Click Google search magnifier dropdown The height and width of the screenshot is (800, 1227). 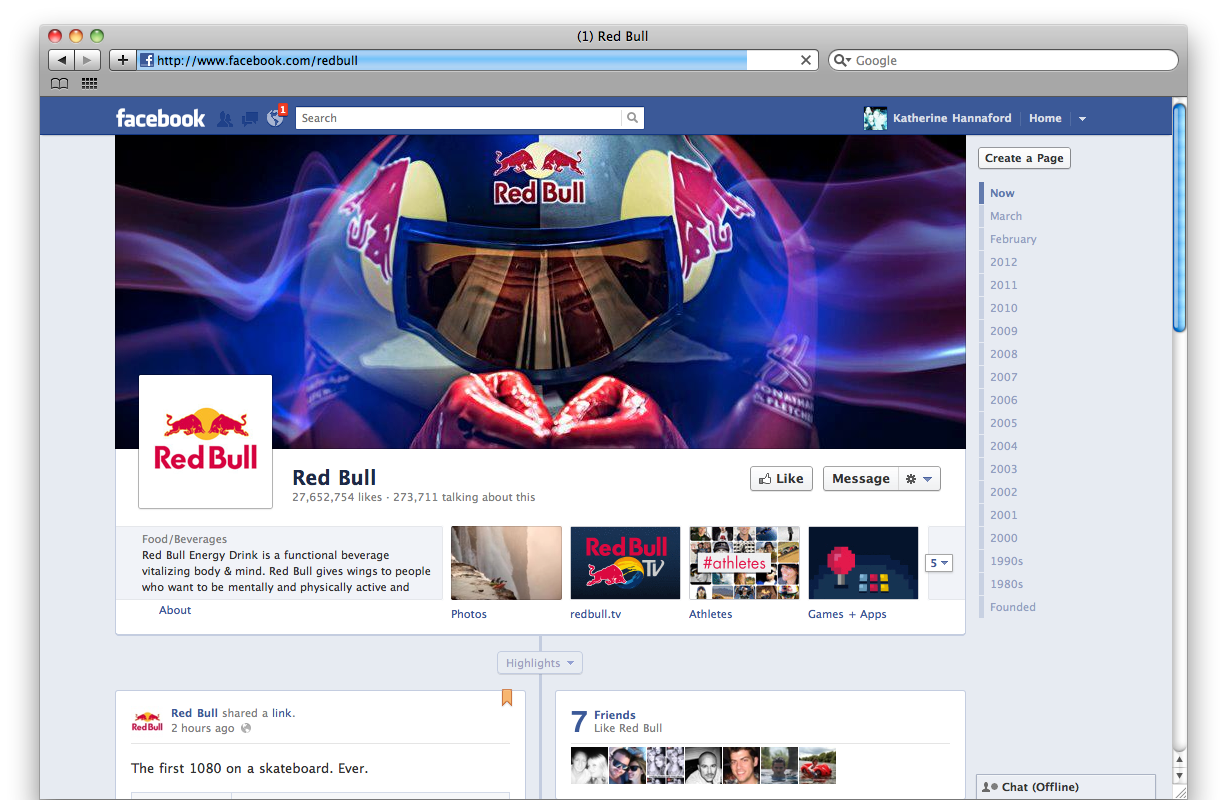(842, 60)
